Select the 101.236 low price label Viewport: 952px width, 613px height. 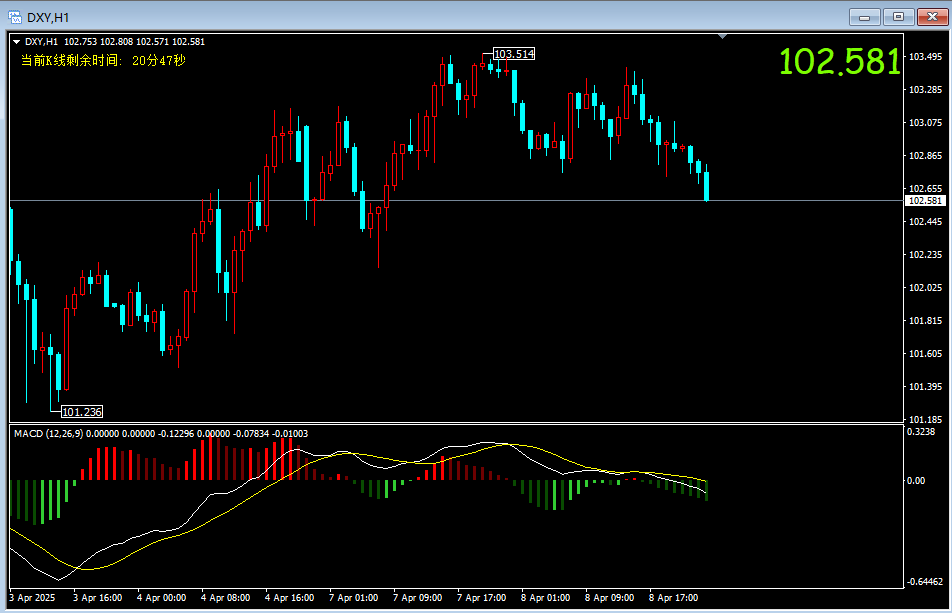pyautogui.click(x=82, y=411)
